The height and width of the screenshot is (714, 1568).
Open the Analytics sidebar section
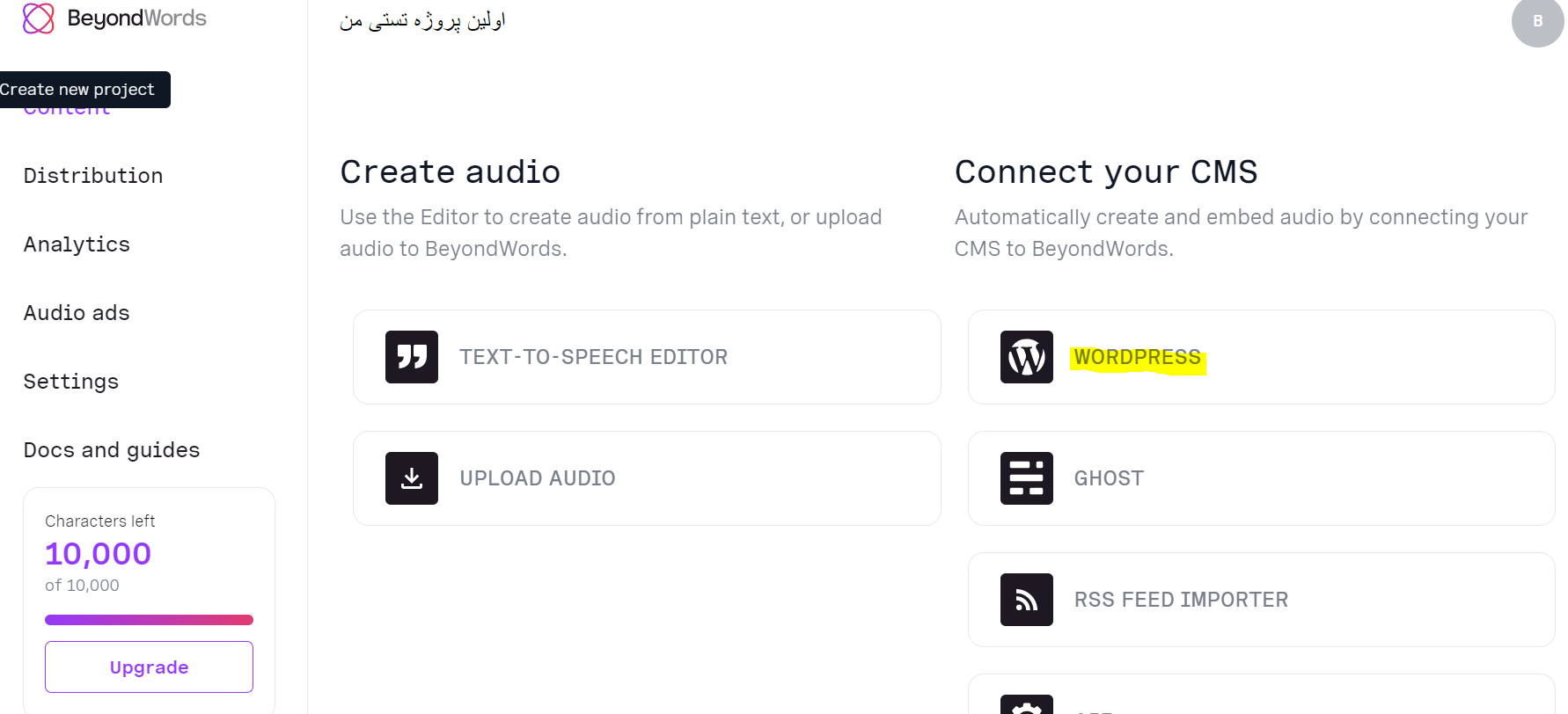coord(77,244)
